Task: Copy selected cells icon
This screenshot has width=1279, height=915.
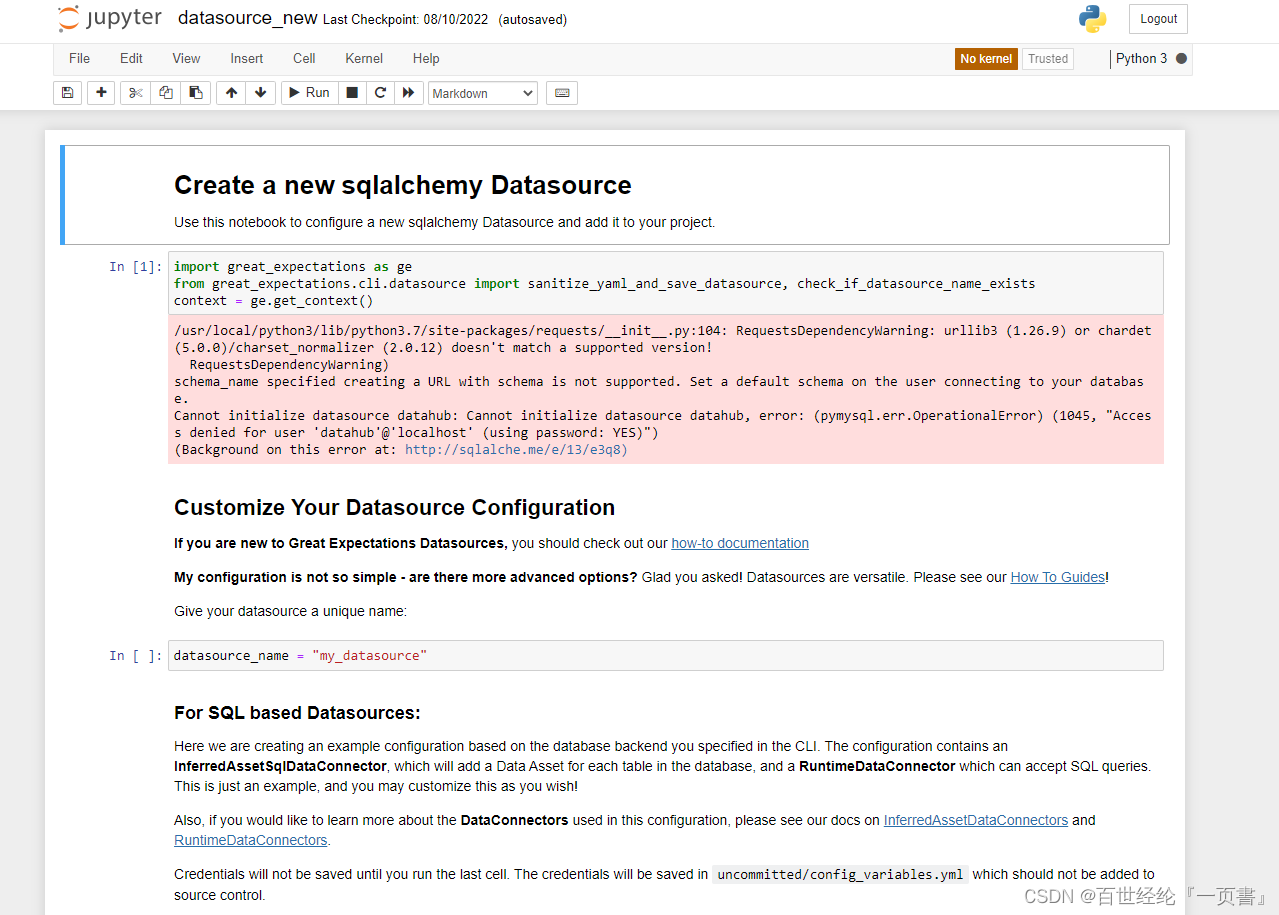Action: pyautogui.click(x=166, y=93)
